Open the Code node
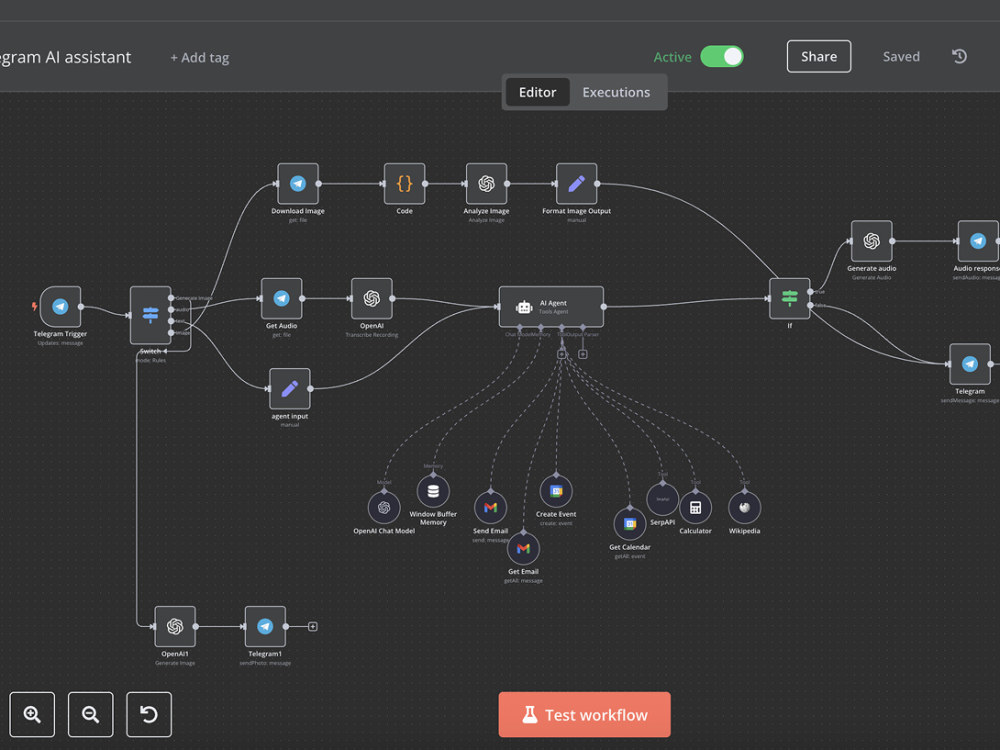The width and height of the screenshot is (1000, 750). pyautogui.click(x=404, y=184)
